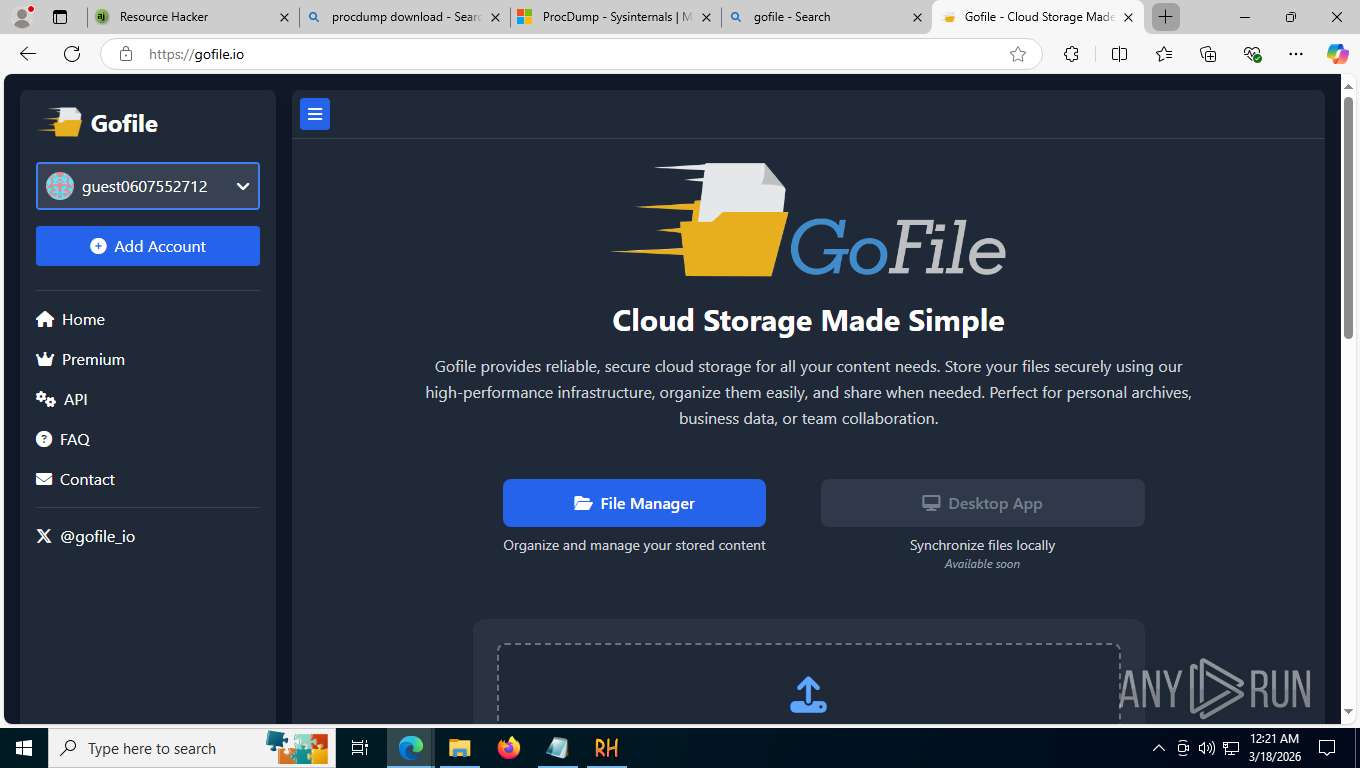This screenshot has width=1360, height=768.
Task: Open the Contact sidebar link
Action: (x=75, y=480)
